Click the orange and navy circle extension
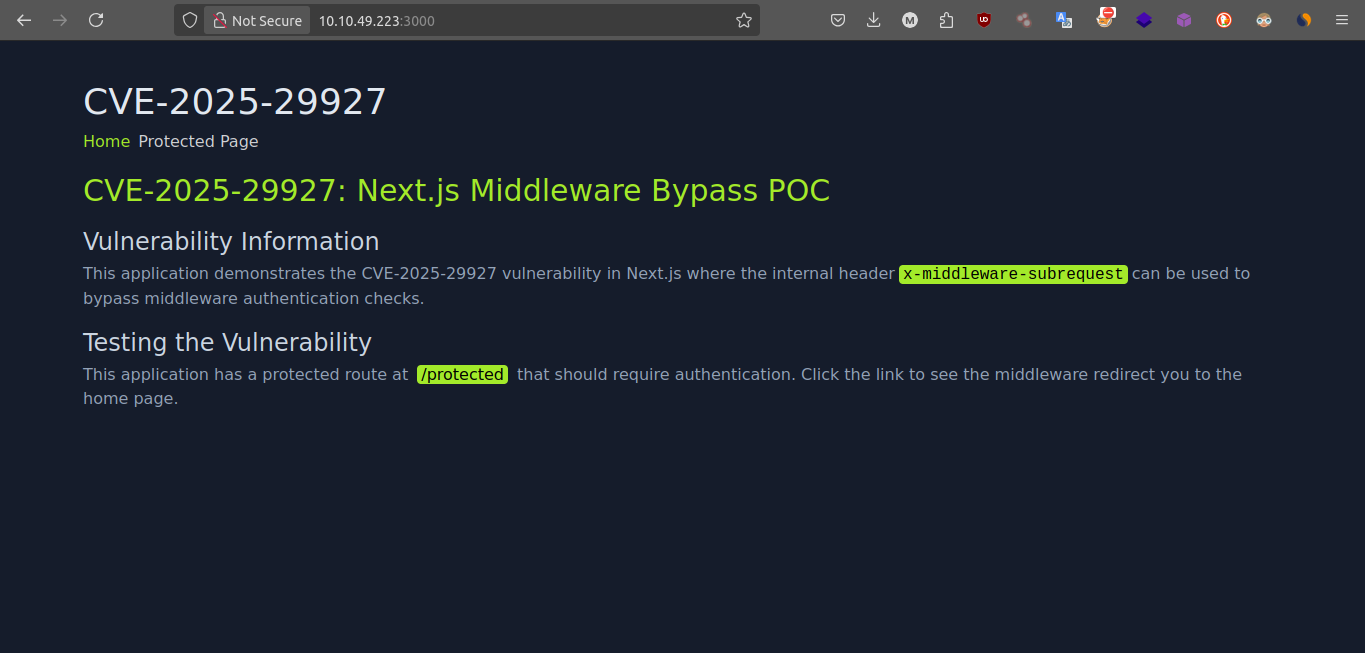Viewport: 1365px width, 653px height. [x=1304, y=20]
